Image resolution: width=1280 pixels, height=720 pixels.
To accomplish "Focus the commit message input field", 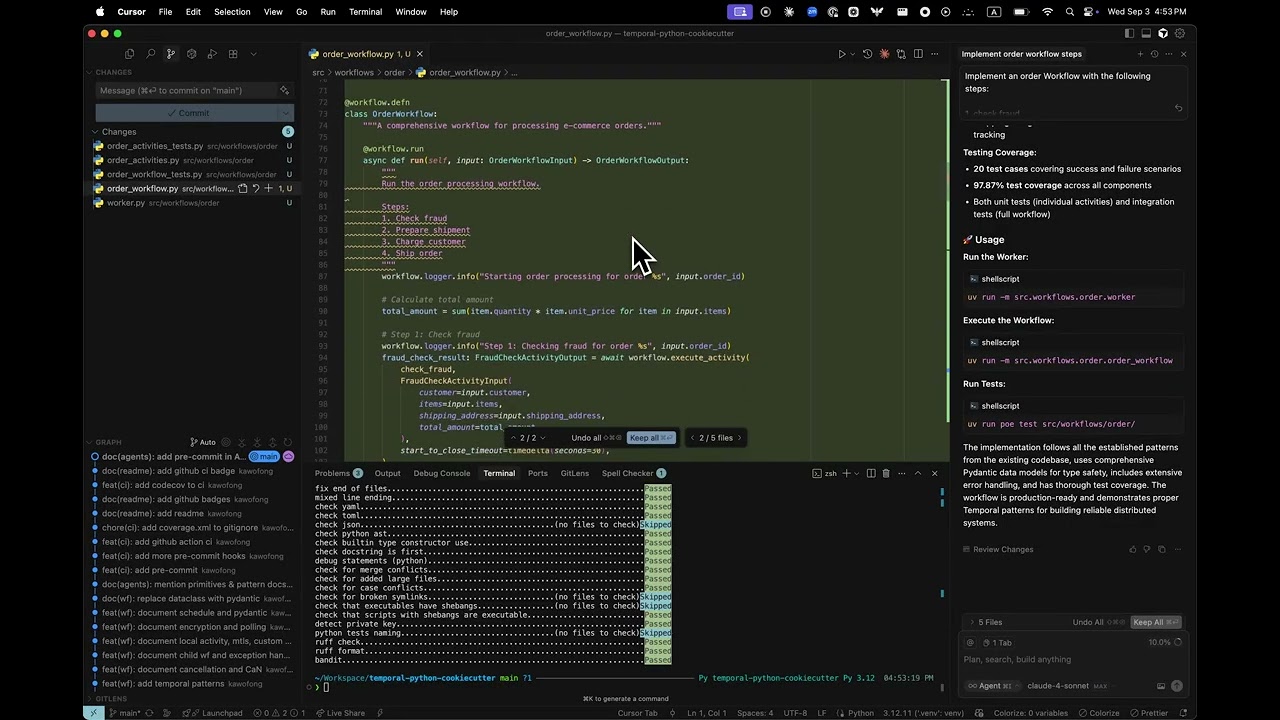I will (186, 90).
